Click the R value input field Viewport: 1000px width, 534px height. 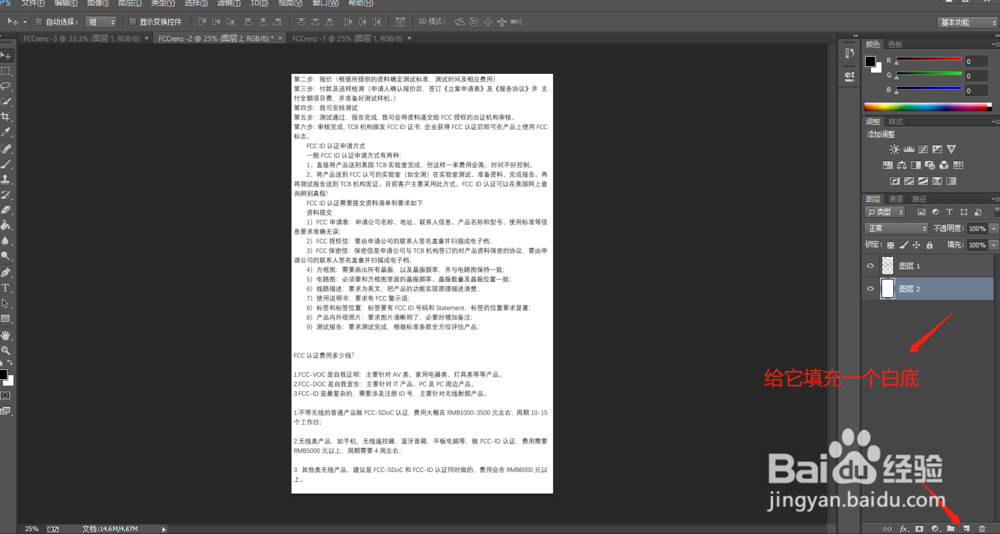tap(976, 62)
